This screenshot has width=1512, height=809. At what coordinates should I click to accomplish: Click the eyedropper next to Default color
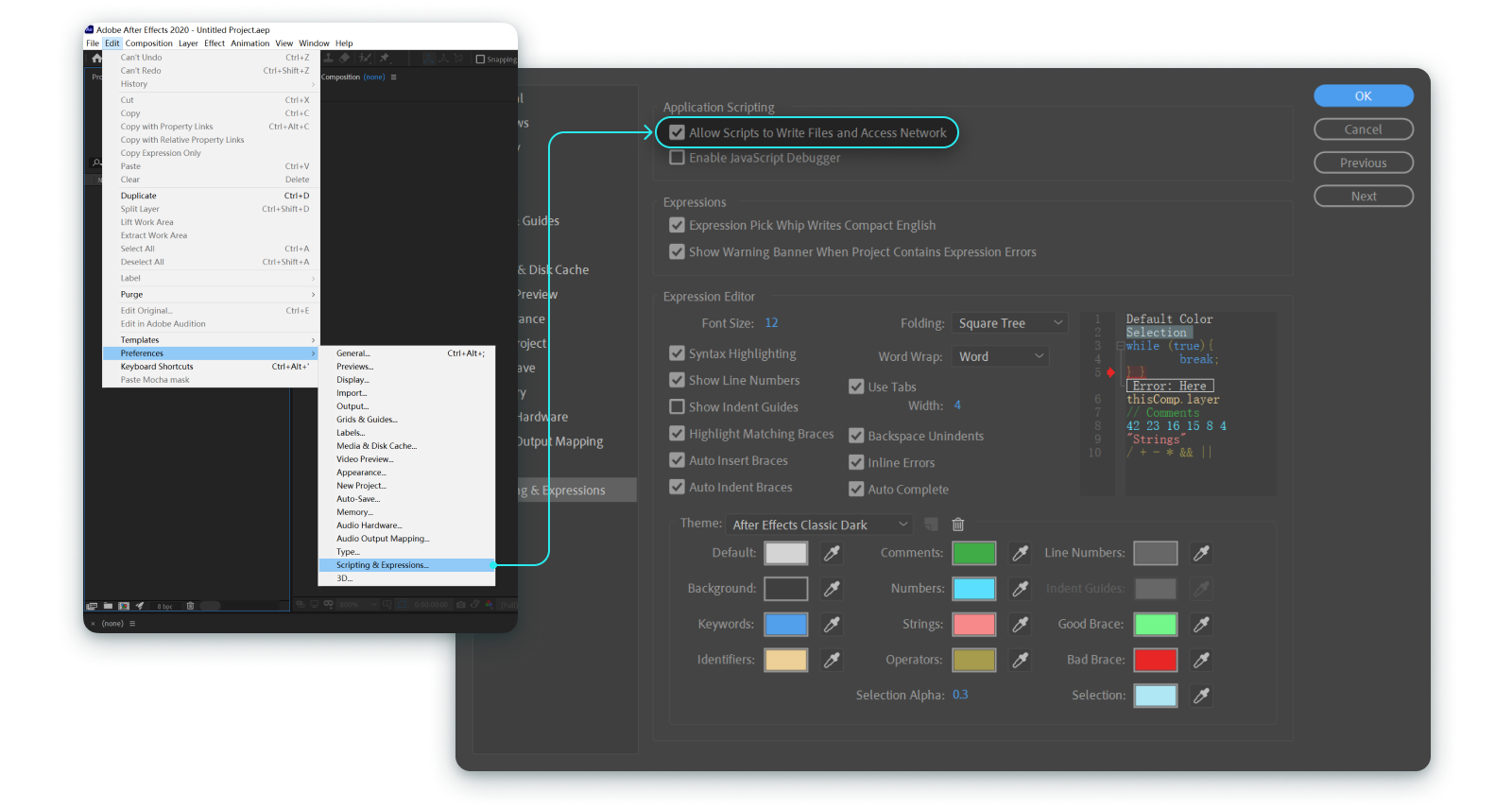click(832, 553)
